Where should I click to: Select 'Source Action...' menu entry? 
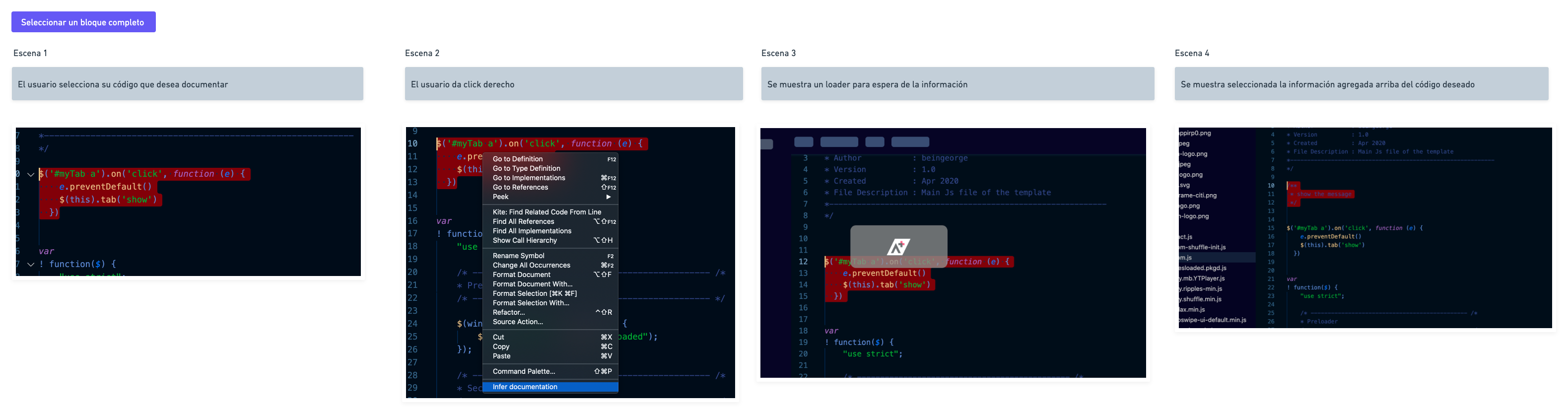click(550, 322)
